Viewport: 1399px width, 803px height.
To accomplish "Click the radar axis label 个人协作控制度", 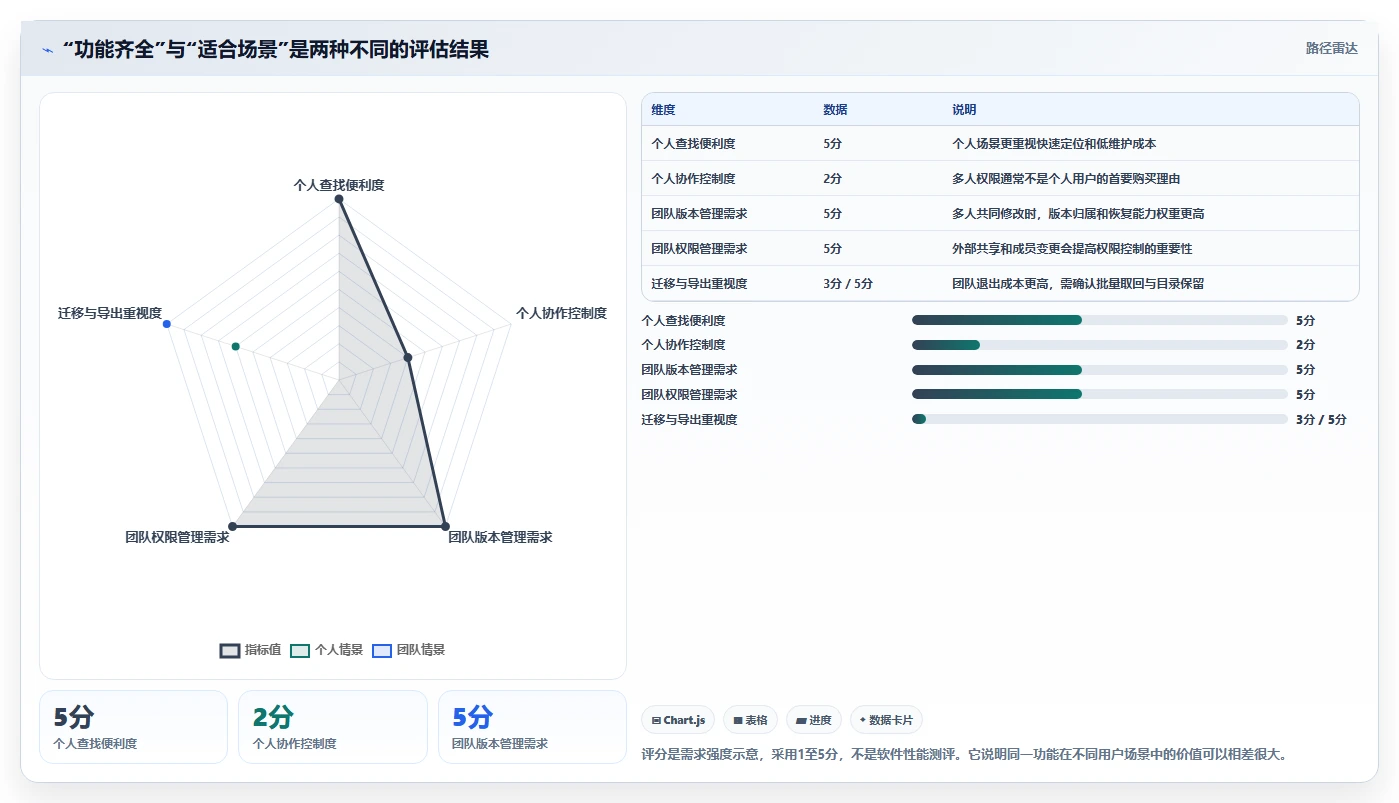I will [561, 314].
